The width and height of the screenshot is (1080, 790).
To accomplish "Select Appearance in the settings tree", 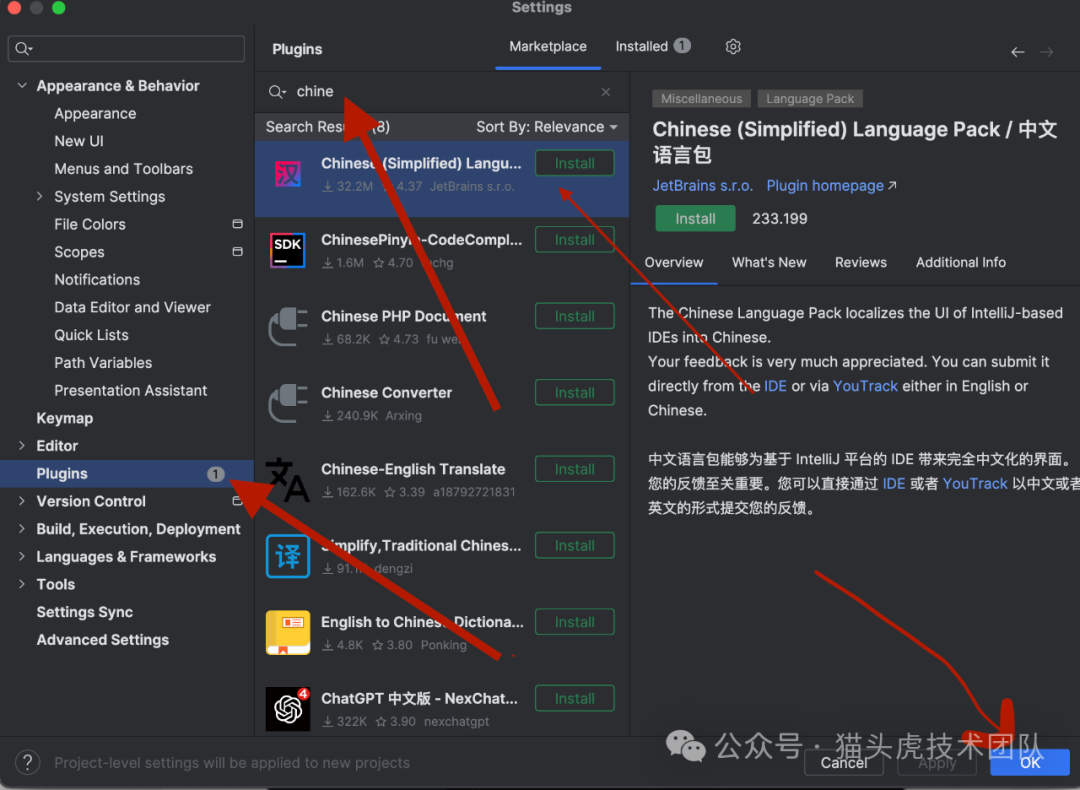I will click(x=95, y=114).
